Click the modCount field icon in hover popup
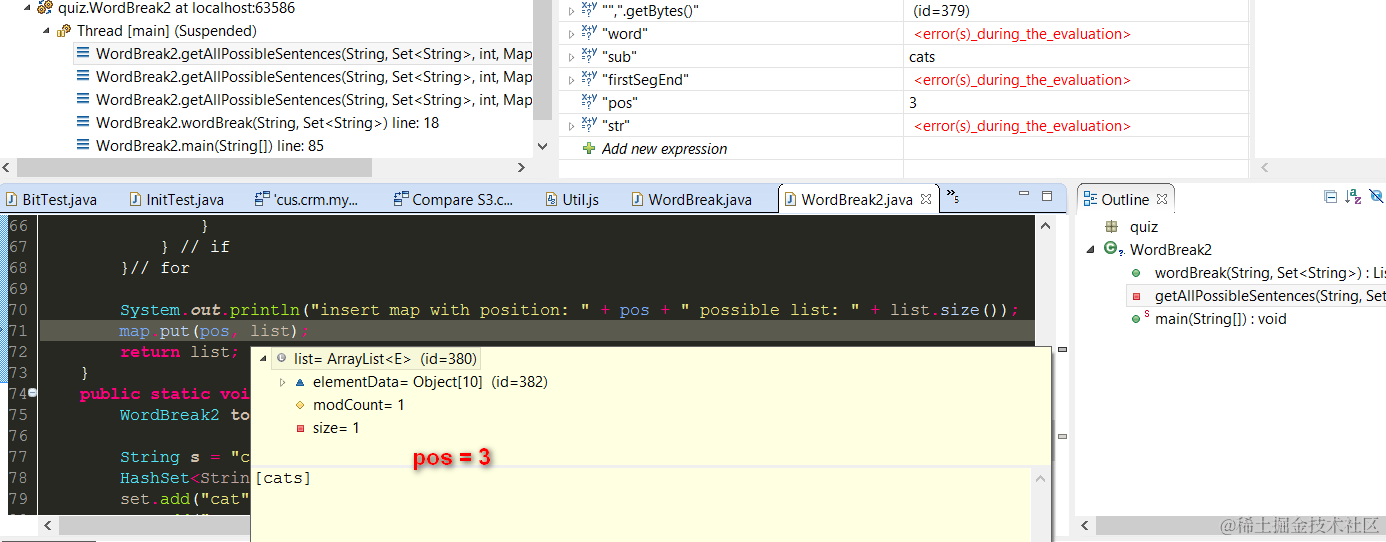Viewport: 1386px width, 542px height. [300, 405]
